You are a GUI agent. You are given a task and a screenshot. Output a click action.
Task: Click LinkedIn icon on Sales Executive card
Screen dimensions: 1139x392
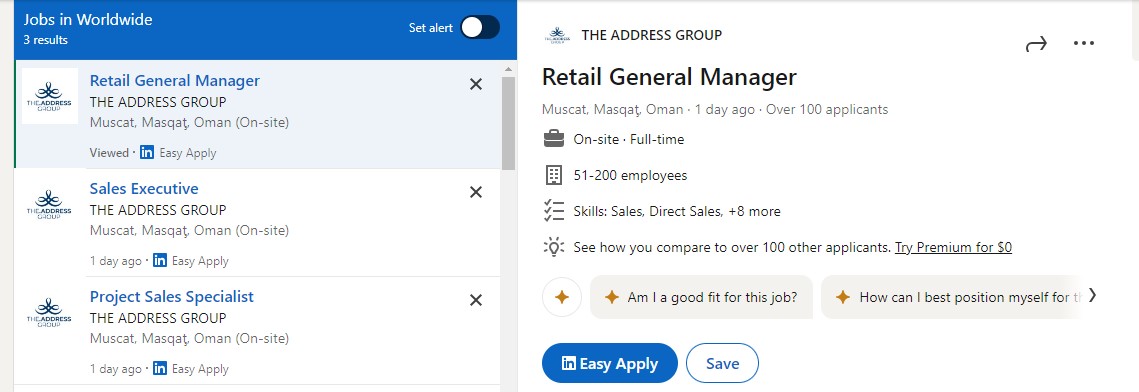pyautogui.click(x=160, y=261)
